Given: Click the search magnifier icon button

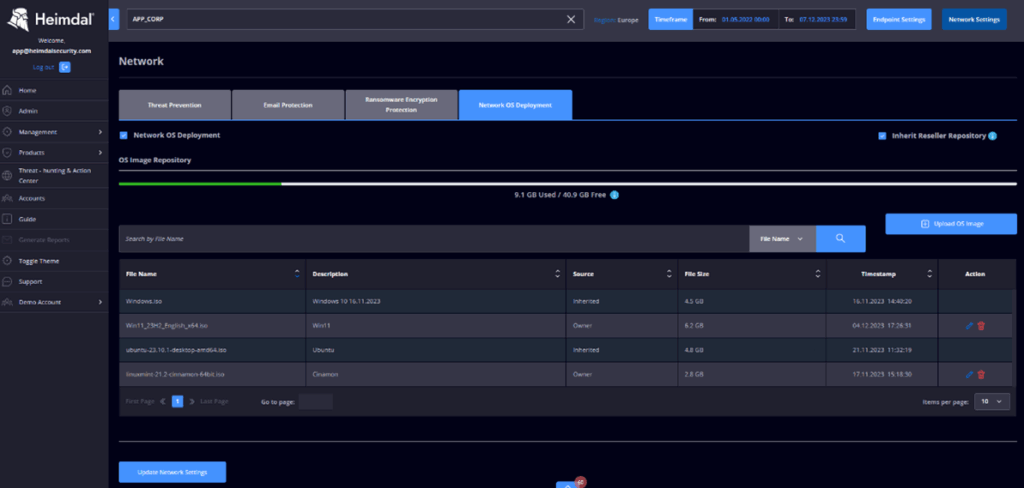Looking at the screenshot, I should tap(840, 239).
